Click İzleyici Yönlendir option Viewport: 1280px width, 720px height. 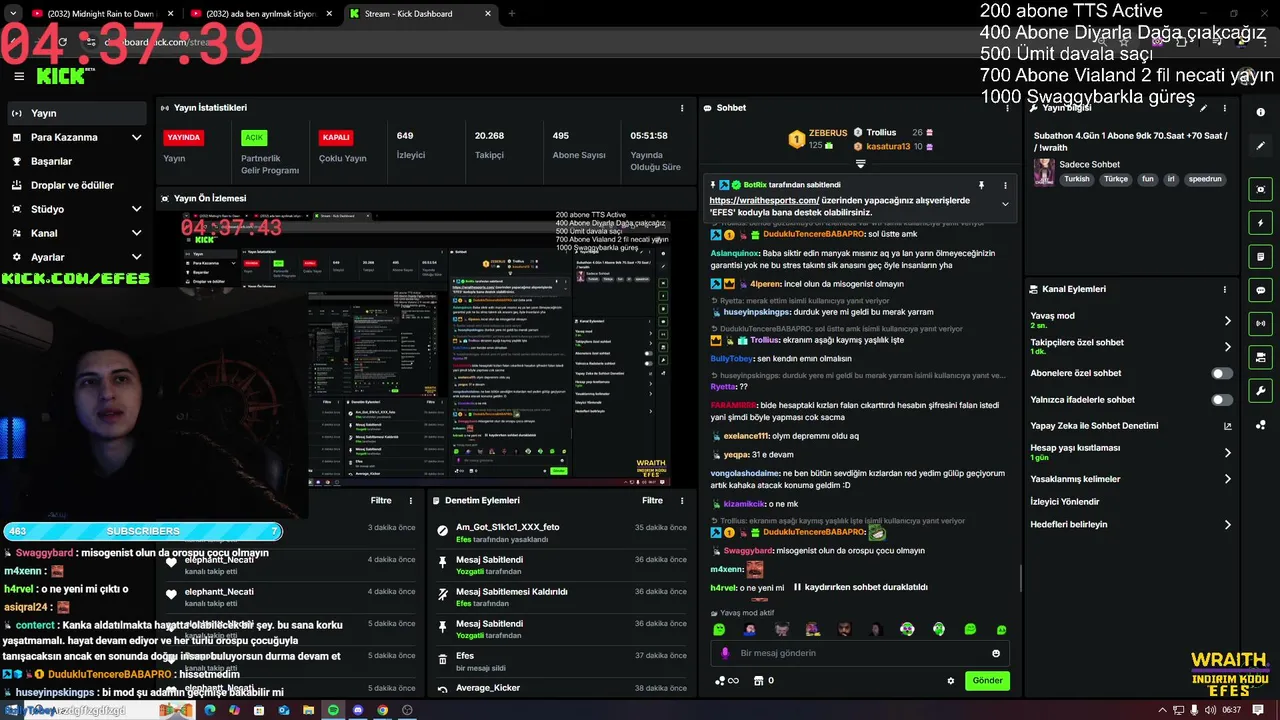pos(1065,502)
